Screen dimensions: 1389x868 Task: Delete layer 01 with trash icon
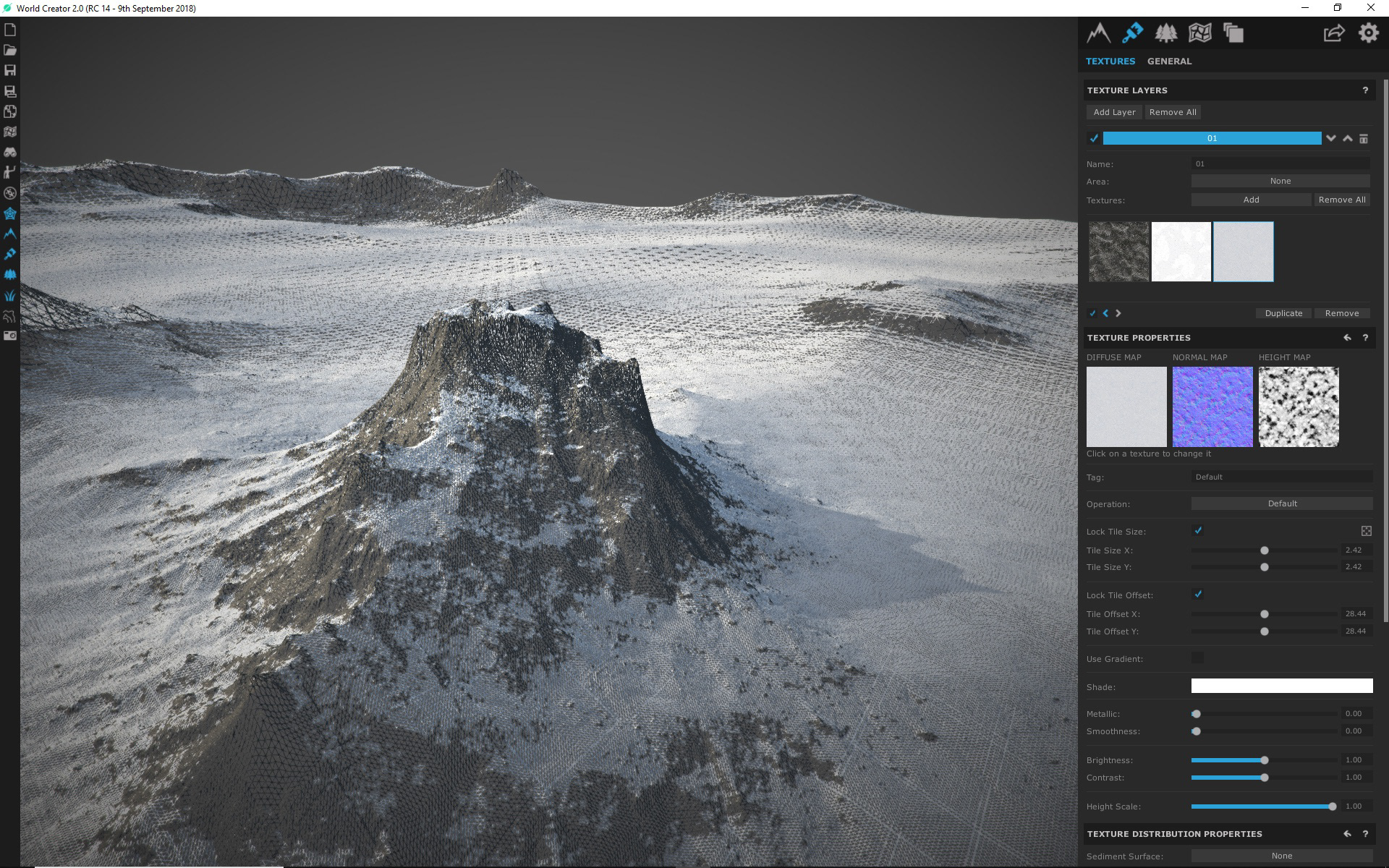(x=1364, y=138)
